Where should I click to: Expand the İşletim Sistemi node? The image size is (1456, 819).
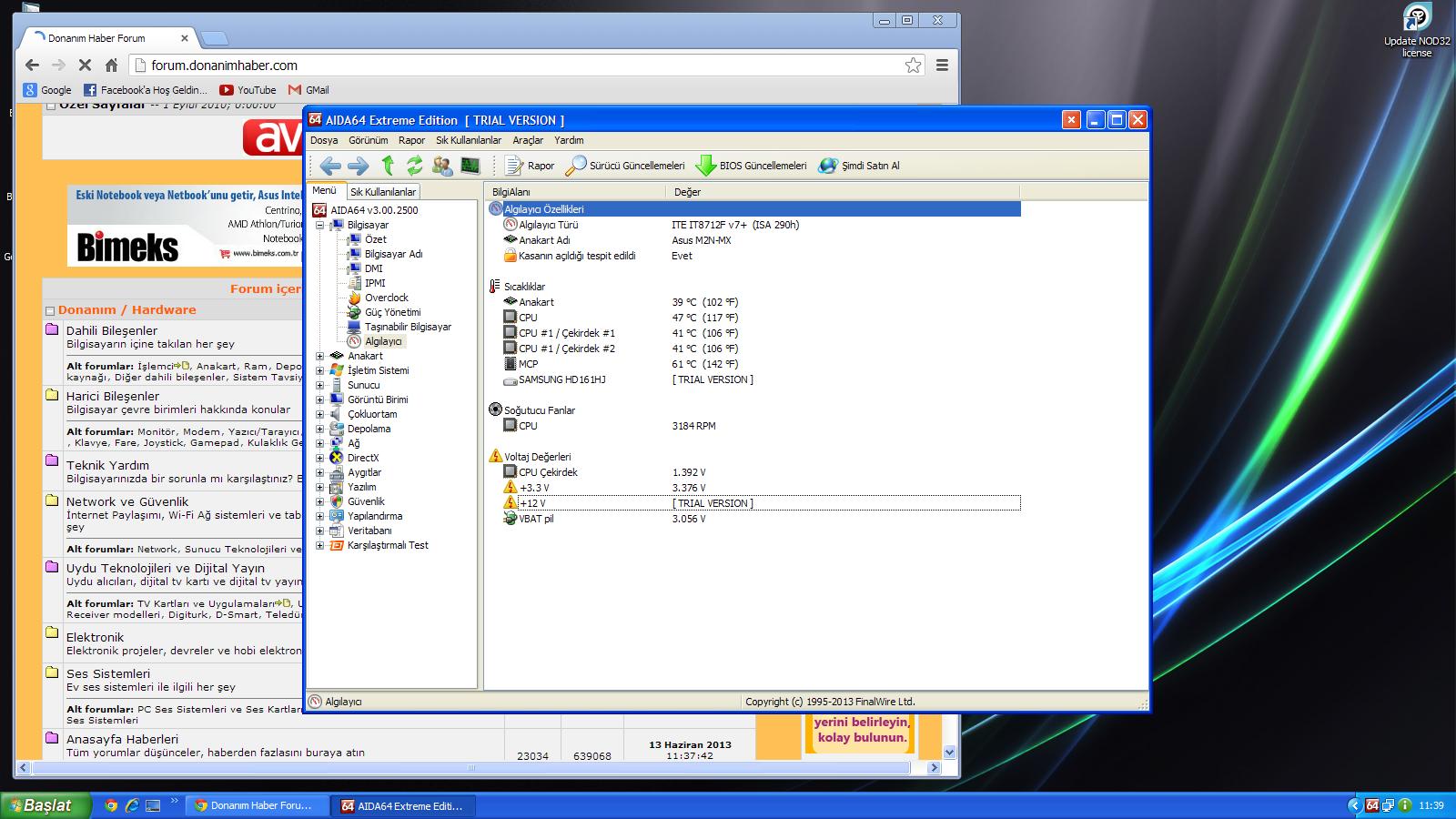coord(319,370)
